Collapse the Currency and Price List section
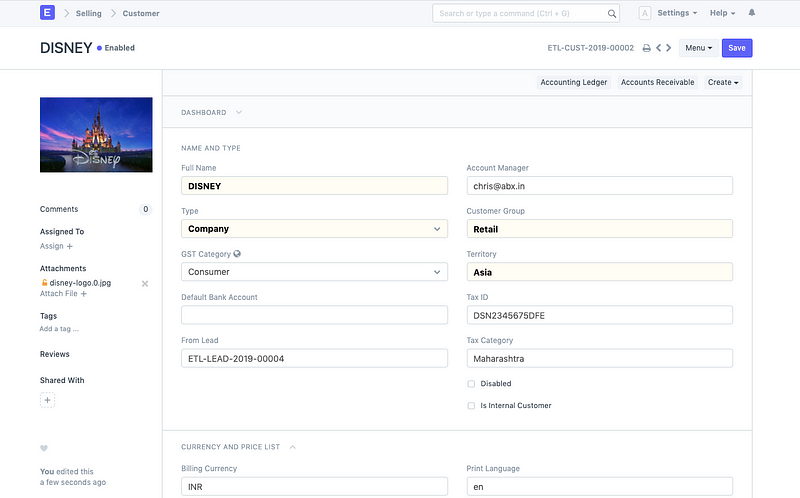Viewport: 800px width, 498px height. point(292,447)
